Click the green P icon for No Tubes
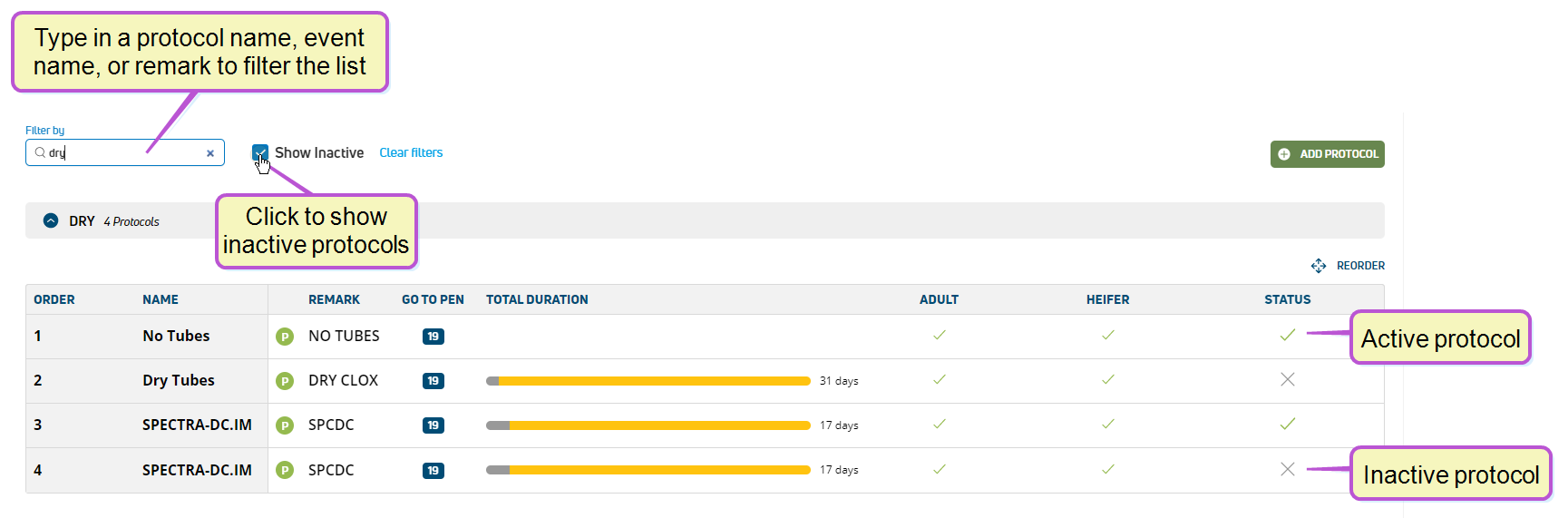1568x518 pixels. click(x=285, y=337)
